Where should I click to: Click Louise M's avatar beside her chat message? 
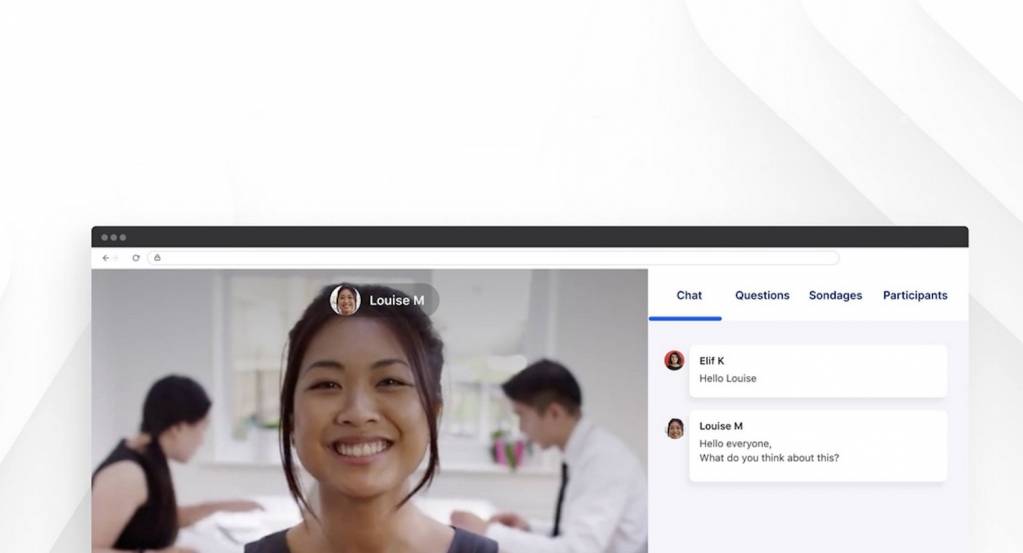click(675, 428)
